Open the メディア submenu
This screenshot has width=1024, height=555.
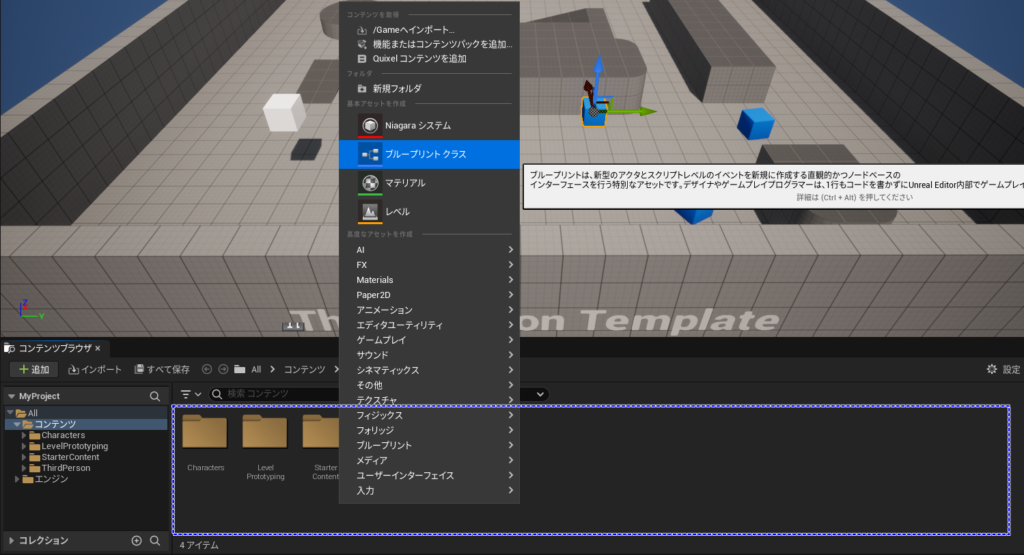pyautogui.click(x=429, y=460)
